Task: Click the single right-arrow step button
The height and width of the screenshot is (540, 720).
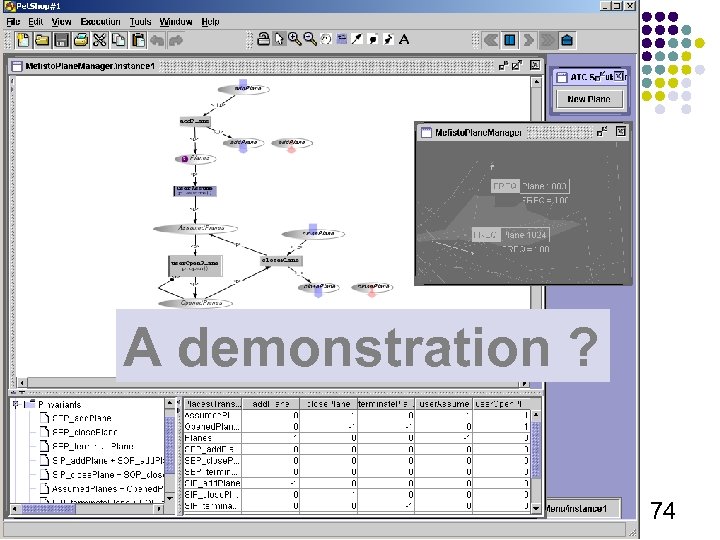Action: (529, 40)
